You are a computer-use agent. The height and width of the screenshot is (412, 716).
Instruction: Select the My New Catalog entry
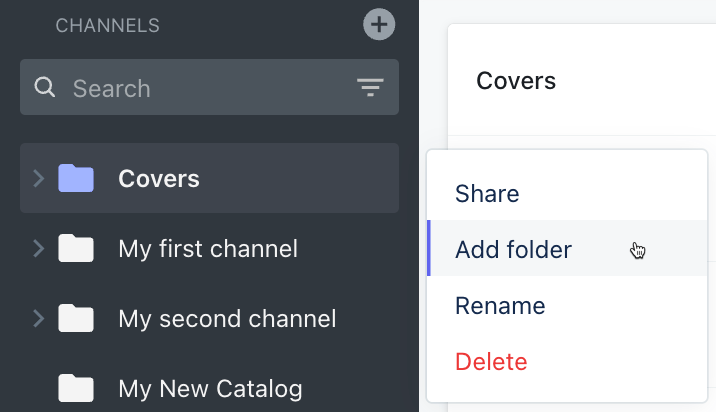pos(210,388)
